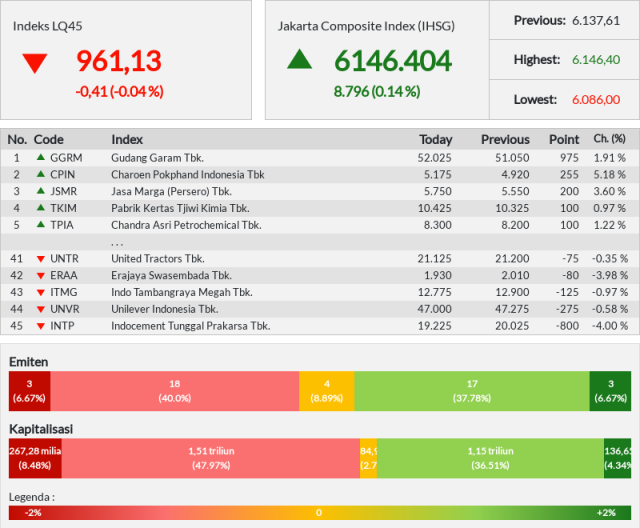Click the 'Code' column header

click(49, 140)
